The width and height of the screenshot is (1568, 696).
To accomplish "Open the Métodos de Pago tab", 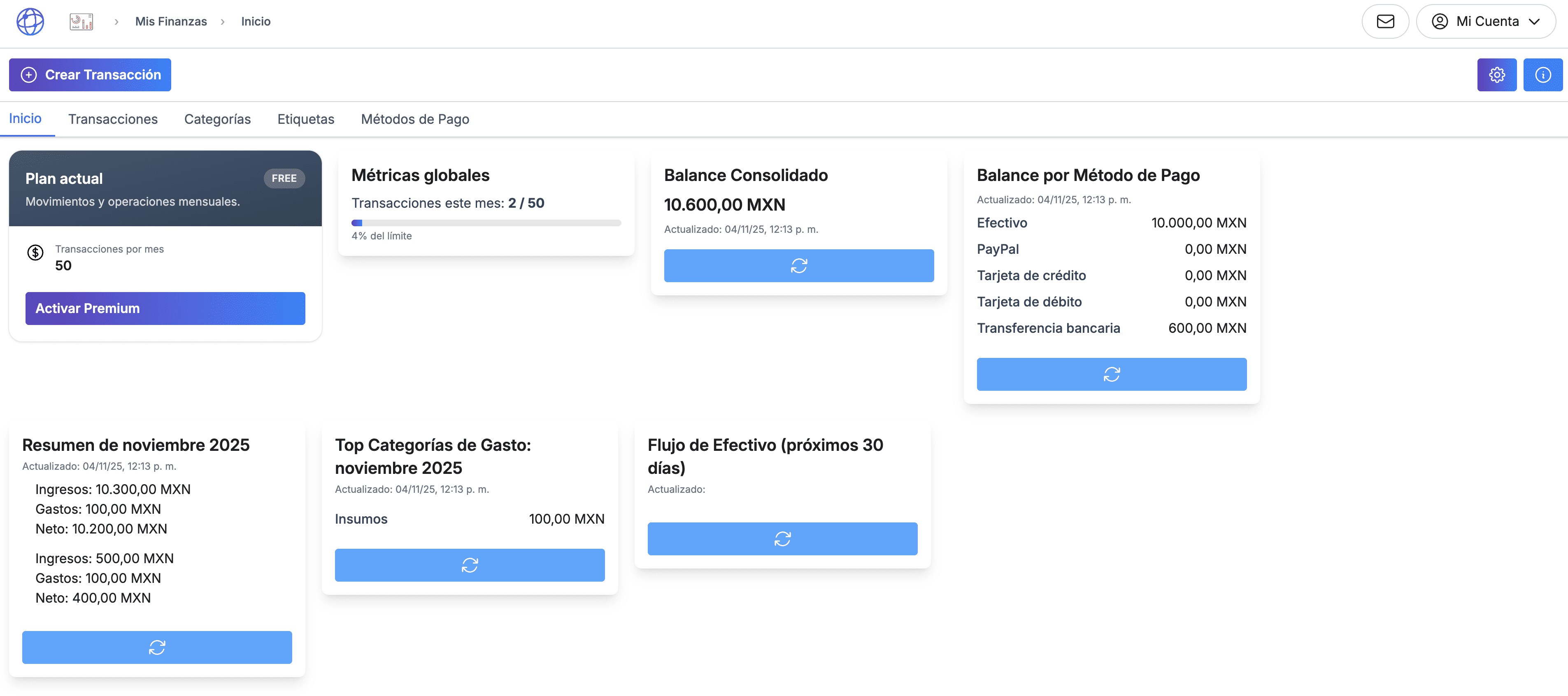I will point(414,119).
